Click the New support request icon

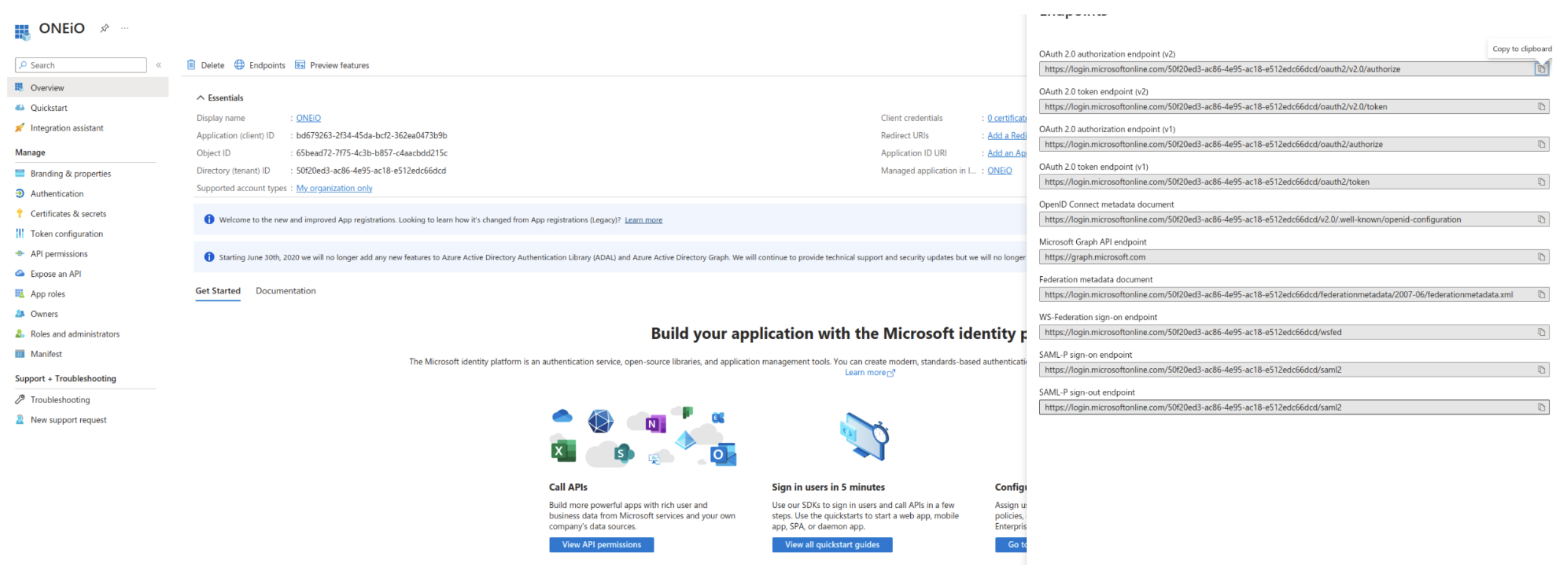(x=20, y=420)
